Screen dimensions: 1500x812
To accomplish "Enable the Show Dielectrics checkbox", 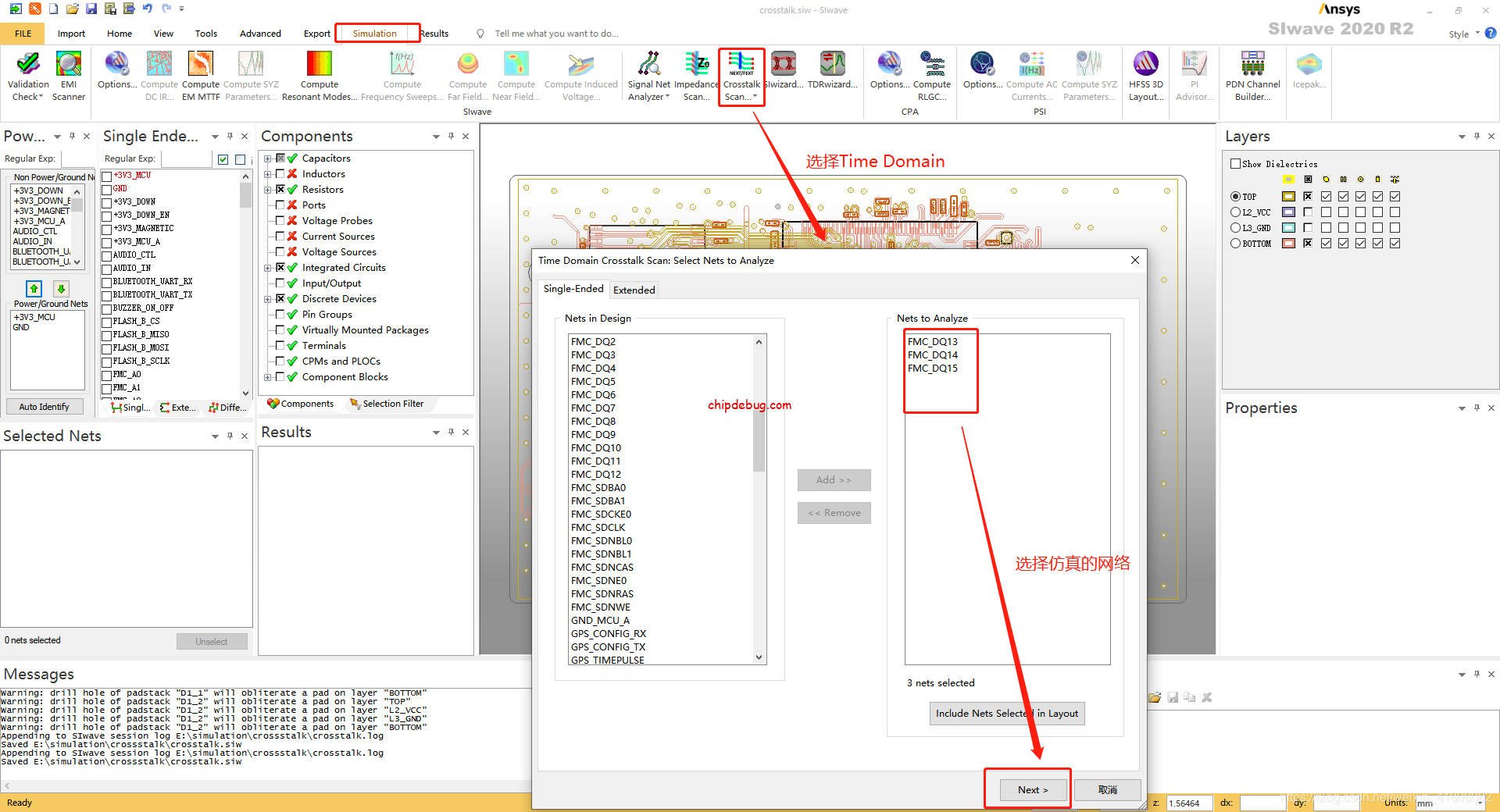I will [1235, 164].
